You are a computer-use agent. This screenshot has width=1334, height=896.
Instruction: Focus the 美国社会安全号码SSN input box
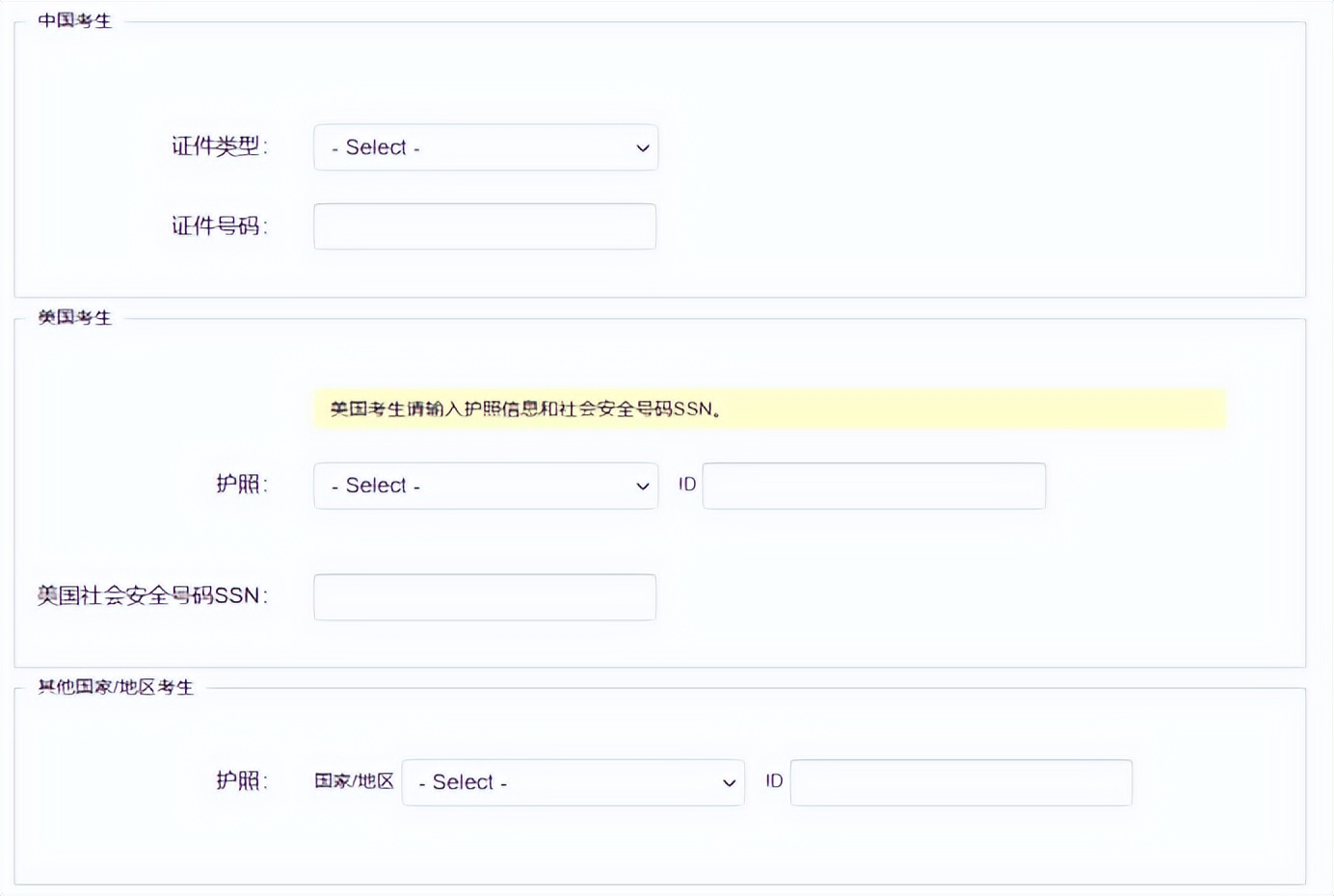[484, 596]
